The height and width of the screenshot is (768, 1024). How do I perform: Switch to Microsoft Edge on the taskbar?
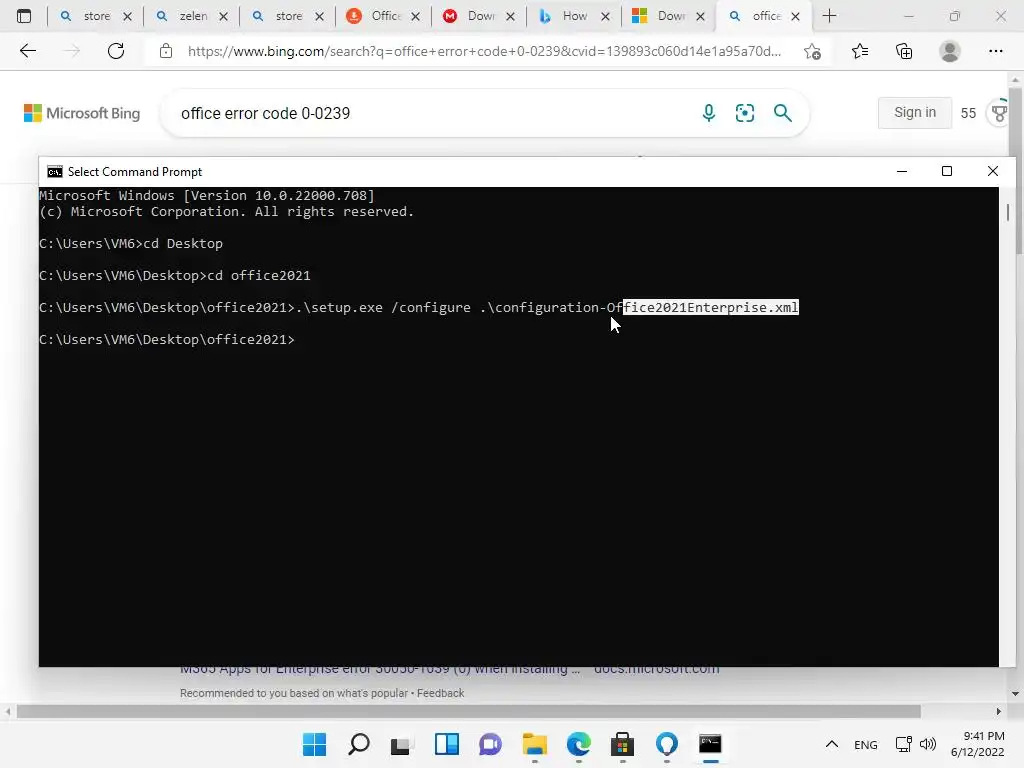point(579,744)
